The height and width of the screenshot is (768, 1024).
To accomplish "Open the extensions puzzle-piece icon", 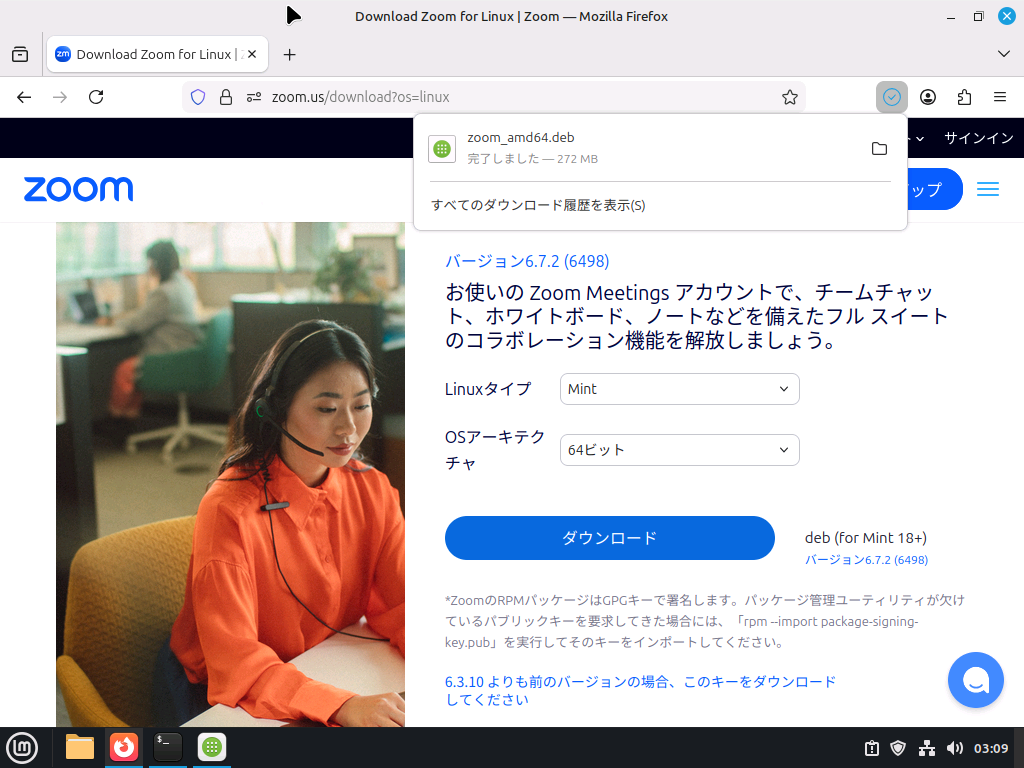I will [x=964, y=97].
